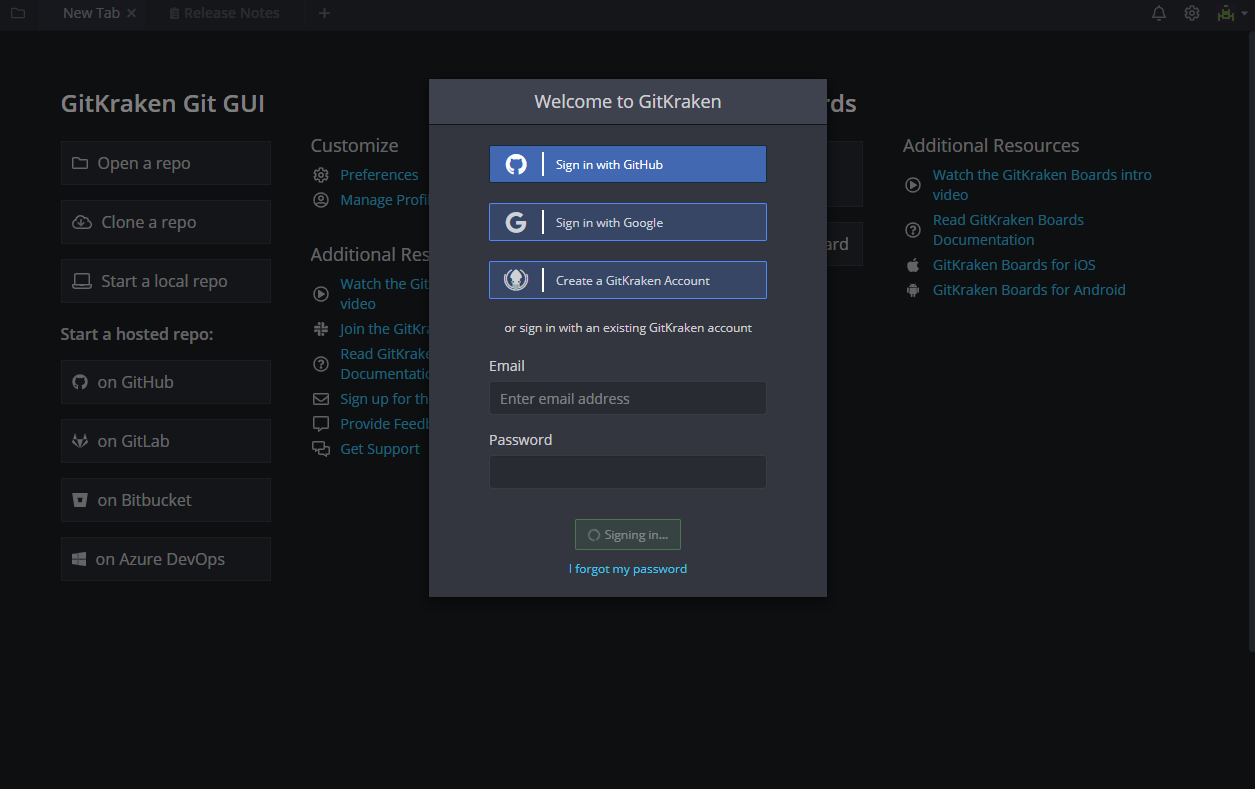This screenshot has width=1255, height=789.
Task: Click the play icon beside Watch the Git video
Action: tap(321, 294)
